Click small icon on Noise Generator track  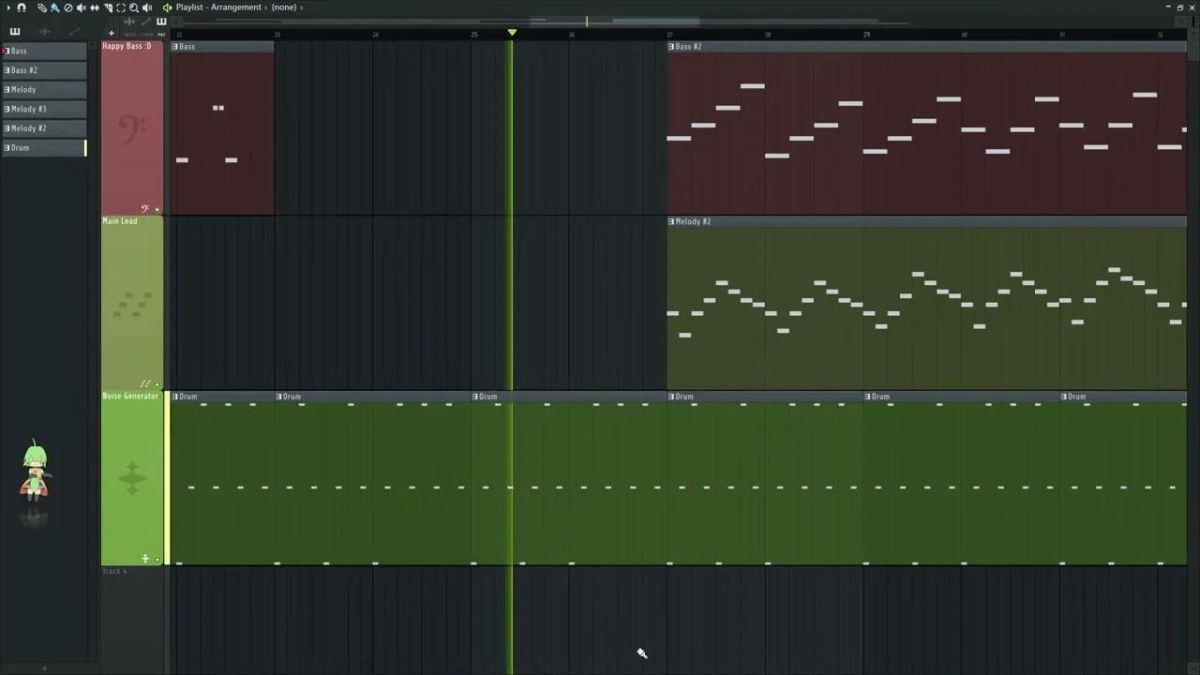tap(146, 558)
